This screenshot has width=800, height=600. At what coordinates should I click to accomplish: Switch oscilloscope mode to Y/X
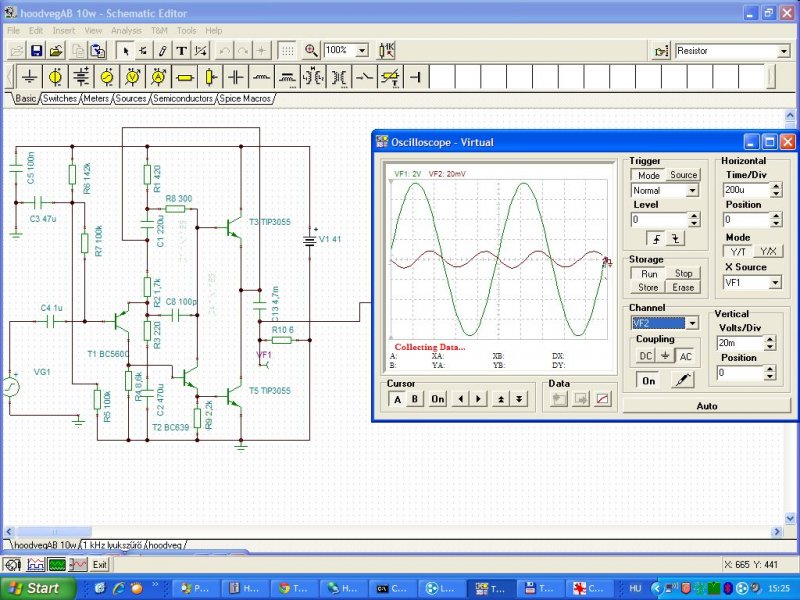pos(768,251)
